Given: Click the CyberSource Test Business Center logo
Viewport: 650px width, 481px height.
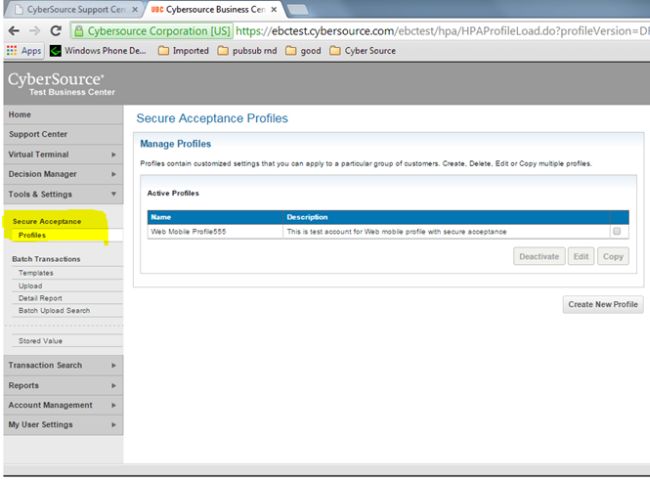Looking at the screenshot, I should 61,84.
